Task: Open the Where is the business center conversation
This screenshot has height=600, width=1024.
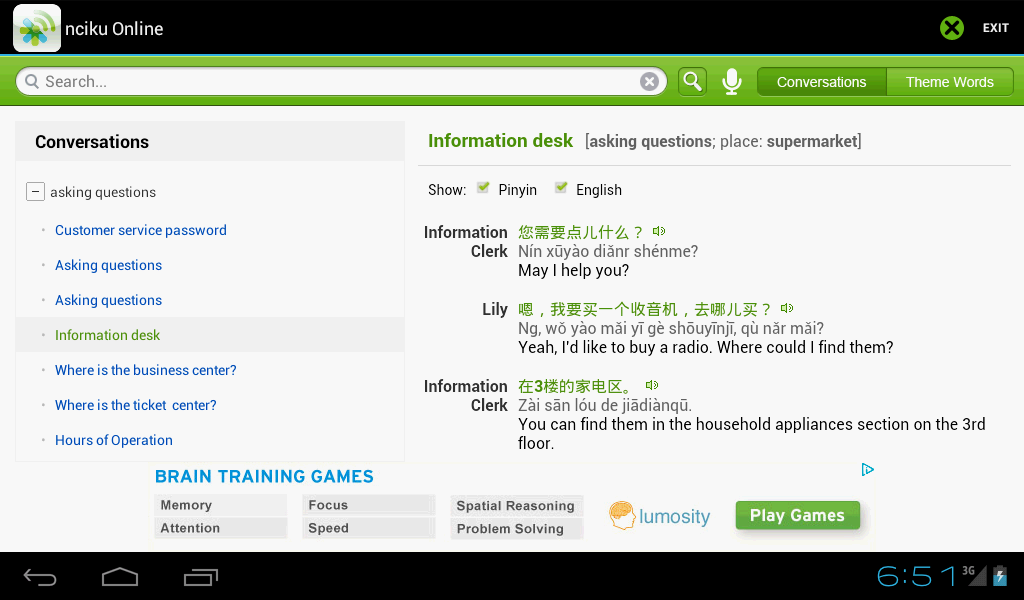Action: click(x=145, y=370)
